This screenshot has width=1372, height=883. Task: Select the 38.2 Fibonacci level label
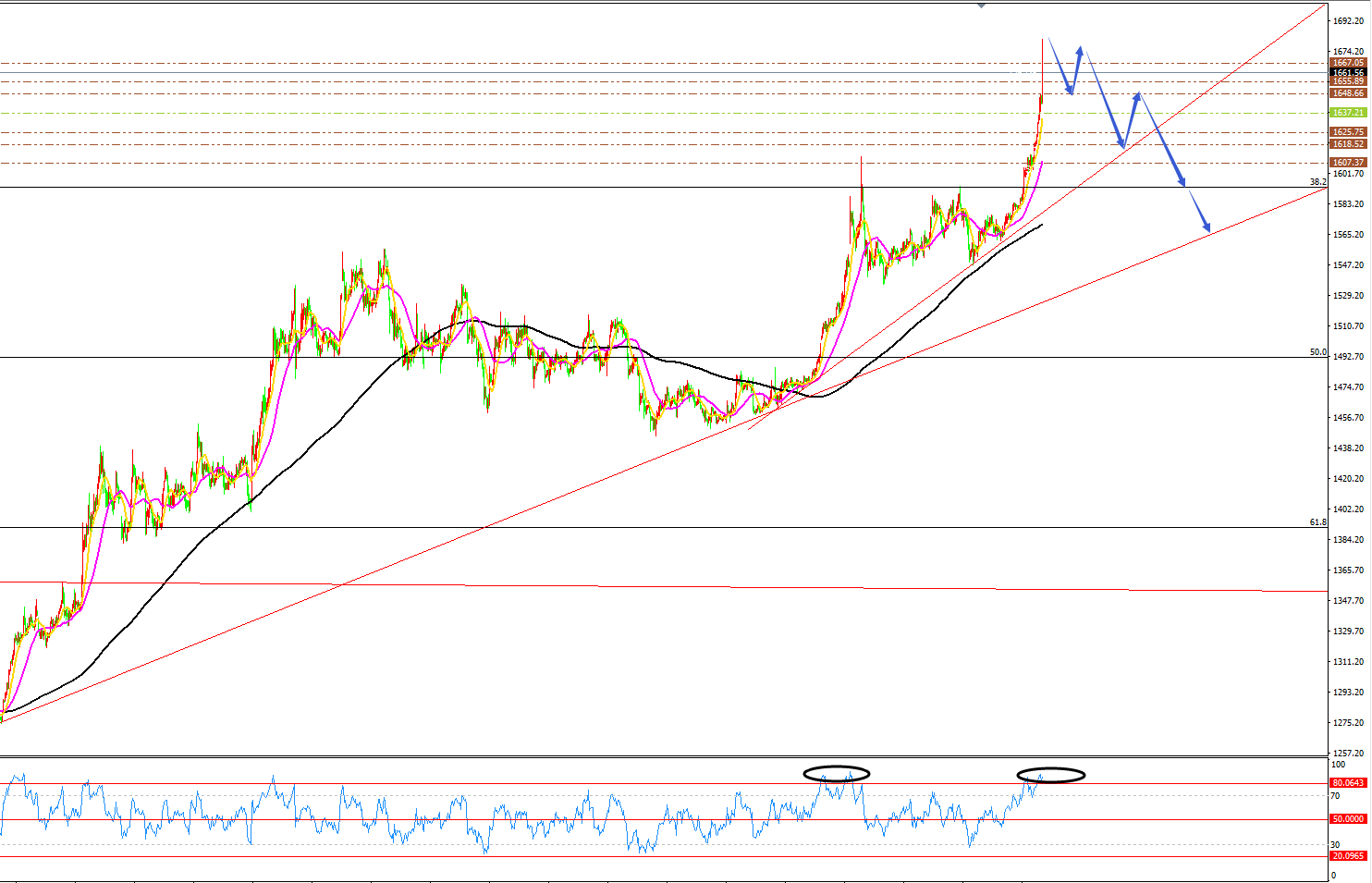[1317, 182]
